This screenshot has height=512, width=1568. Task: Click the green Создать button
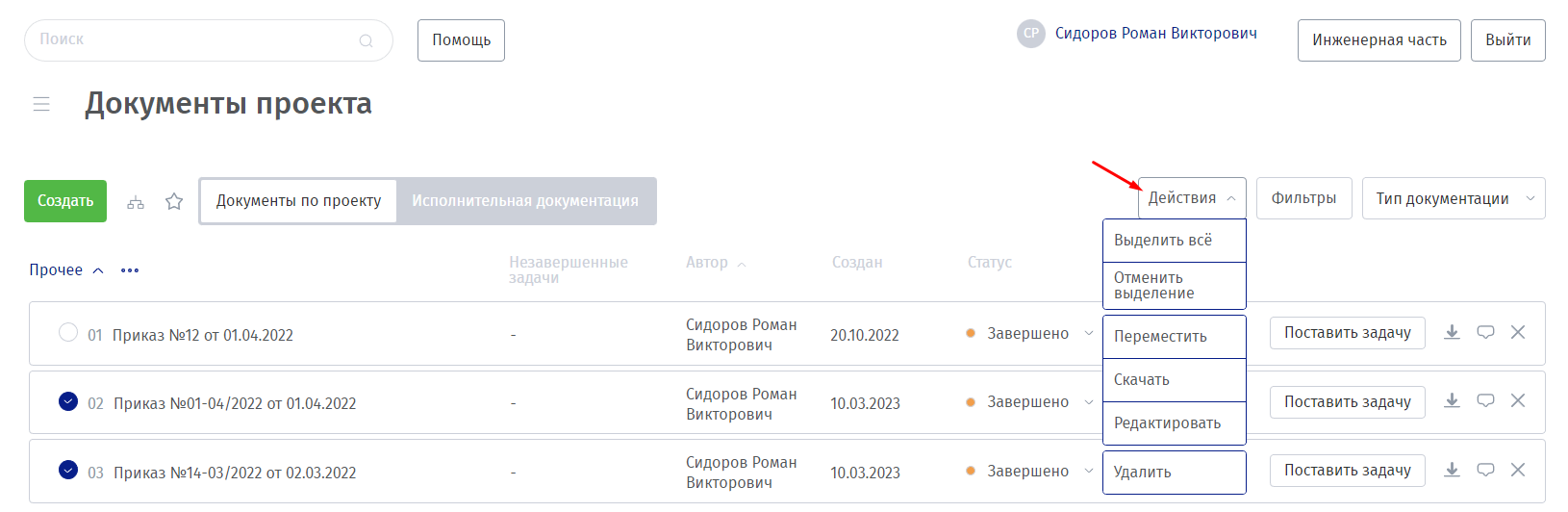[x=65, y=201]
